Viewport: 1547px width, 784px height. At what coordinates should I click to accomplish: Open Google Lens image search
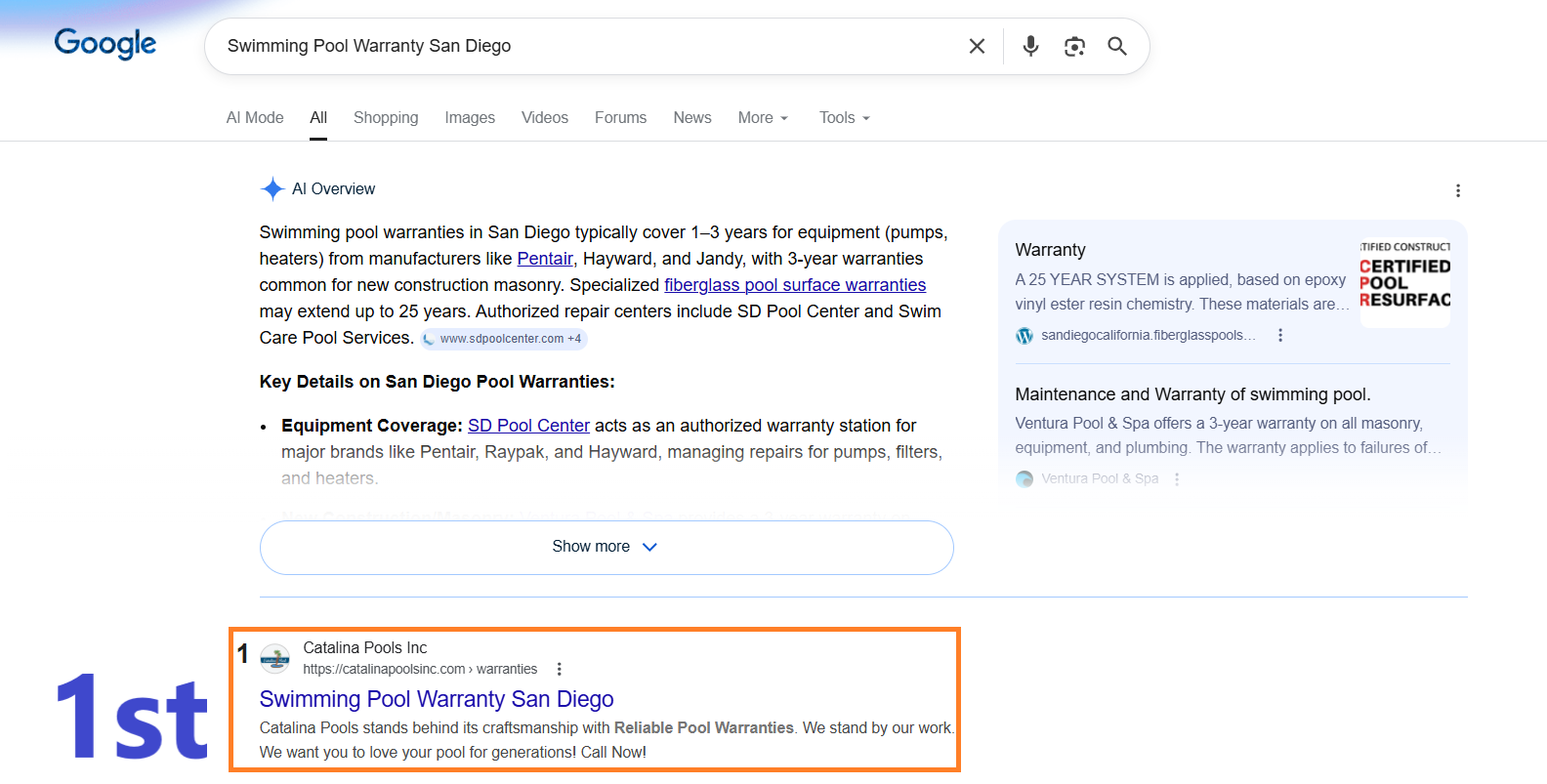tap(1074, 46)
